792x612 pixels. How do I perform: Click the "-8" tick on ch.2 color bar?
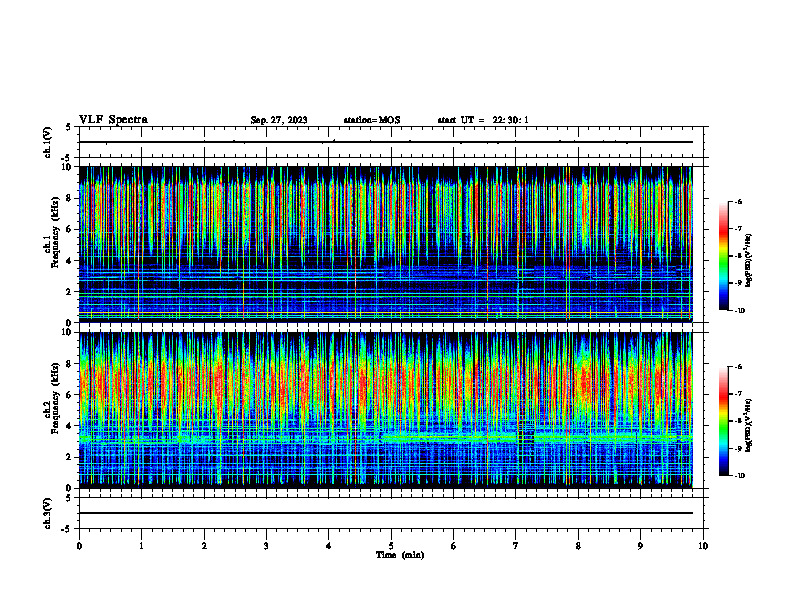[738, 421]
